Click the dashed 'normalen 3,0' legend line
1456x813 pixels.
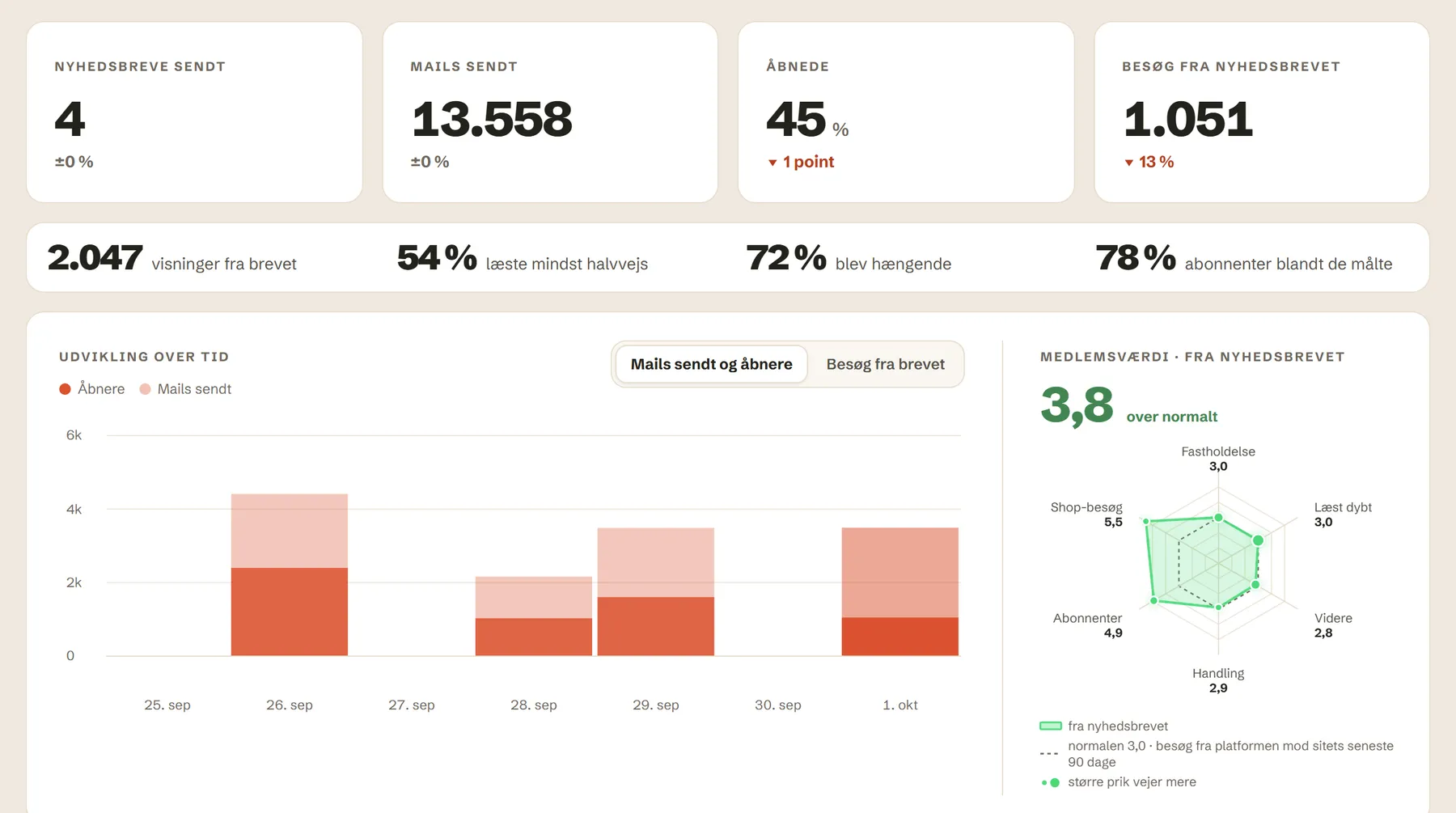click(1049, 753)
